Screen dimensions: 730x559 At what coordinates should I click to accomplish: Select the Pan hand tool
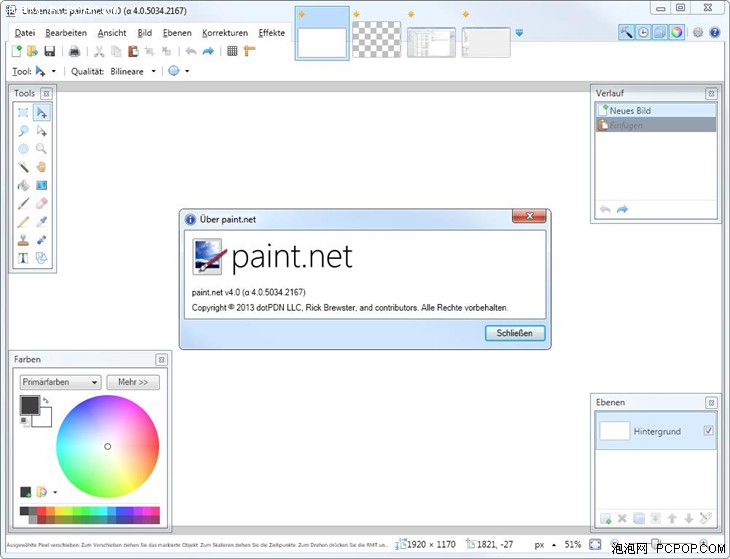coord(41,167)
